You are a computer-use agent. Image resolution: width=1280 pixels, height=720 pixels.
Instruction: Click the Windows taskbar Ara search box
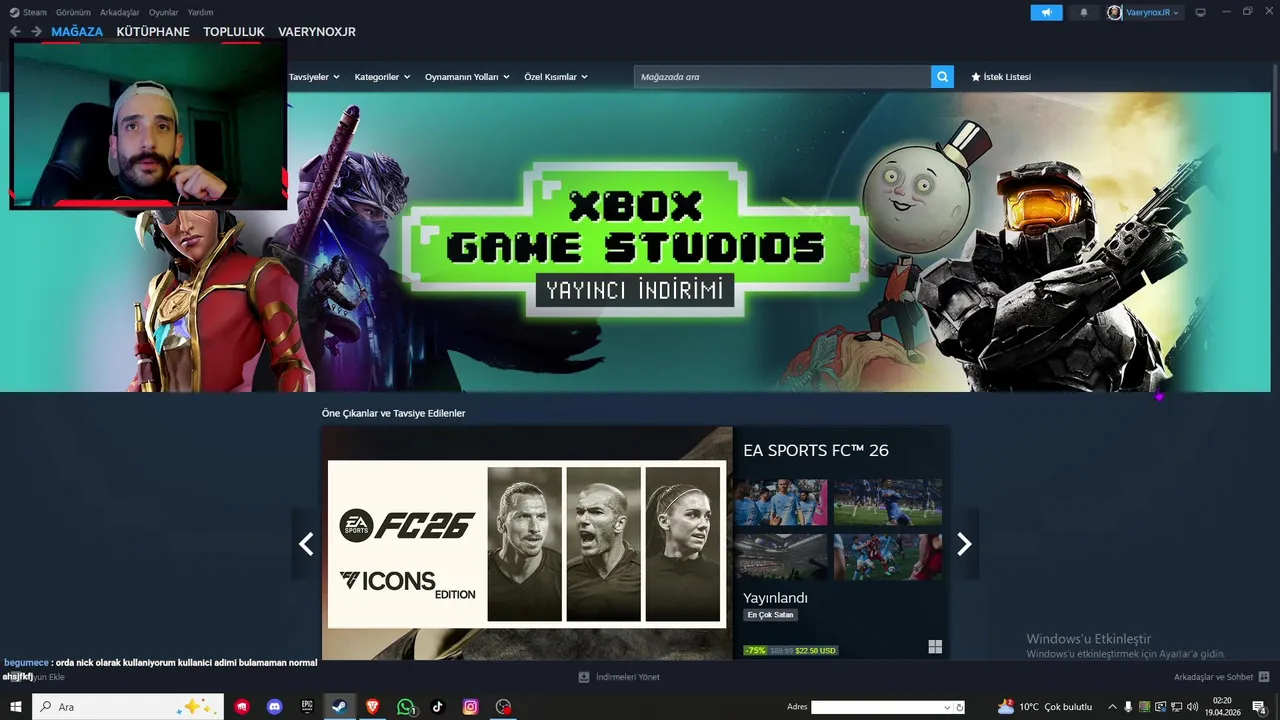click(x=127, y=707)
